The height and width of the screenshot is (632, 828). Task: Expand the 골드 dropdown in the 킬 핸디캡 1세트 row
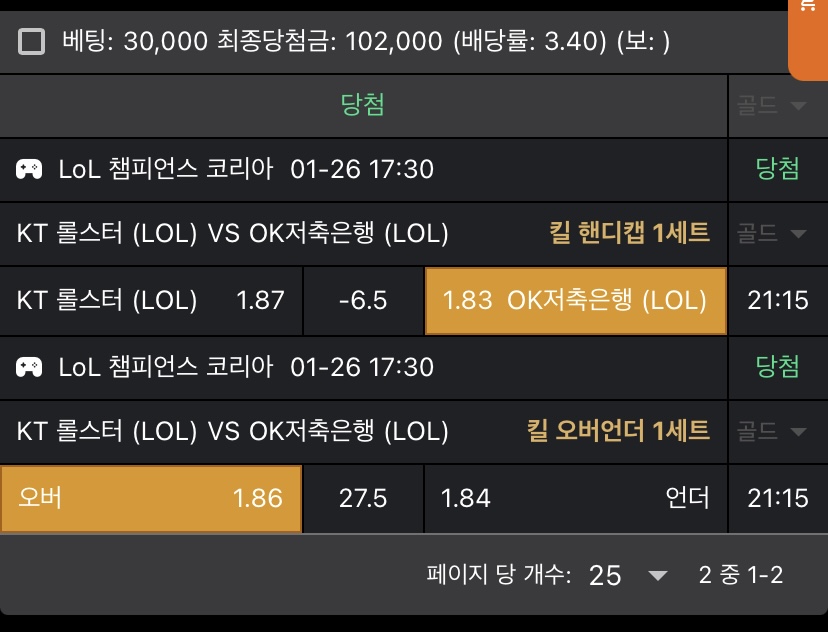click(x=771, y=234)
